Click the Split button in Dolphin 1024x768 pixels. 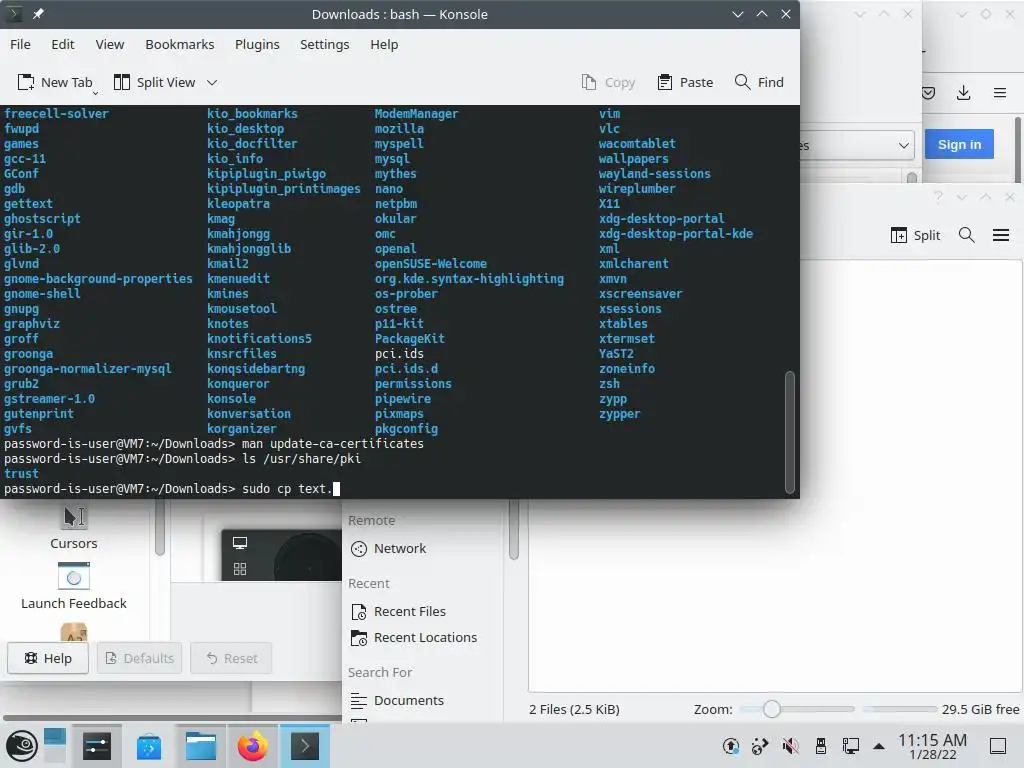(915, 235)
